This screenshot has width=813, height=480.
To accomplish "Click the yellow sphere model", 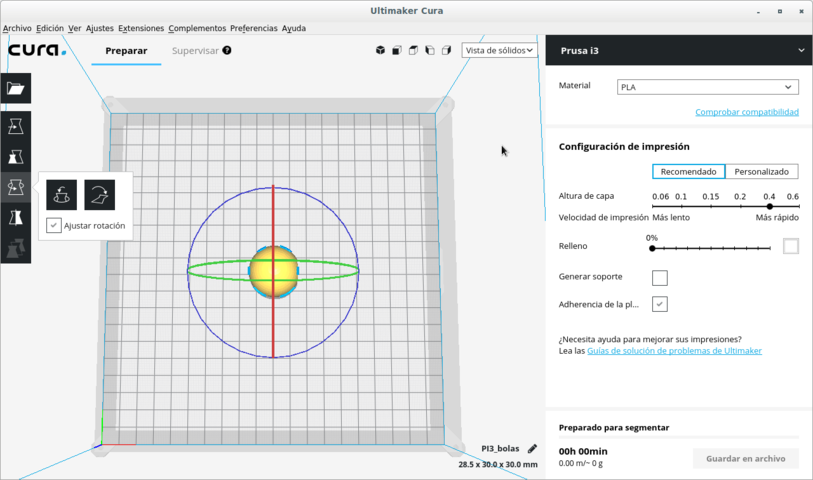I will point(273,271).
